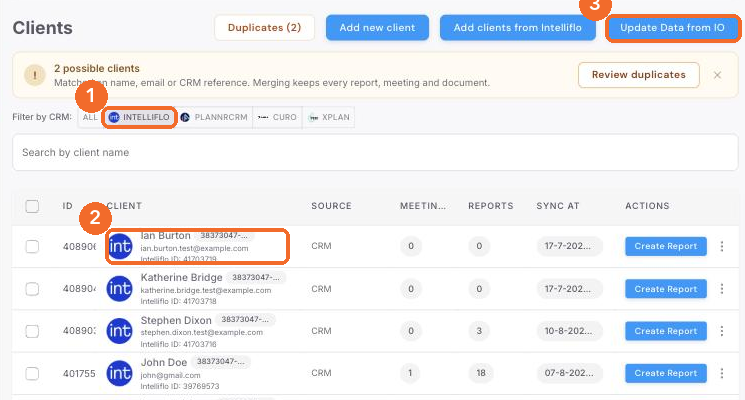Filter clients by XPLAN CRM
745x400 pixels.
click(x=328, y=117)
